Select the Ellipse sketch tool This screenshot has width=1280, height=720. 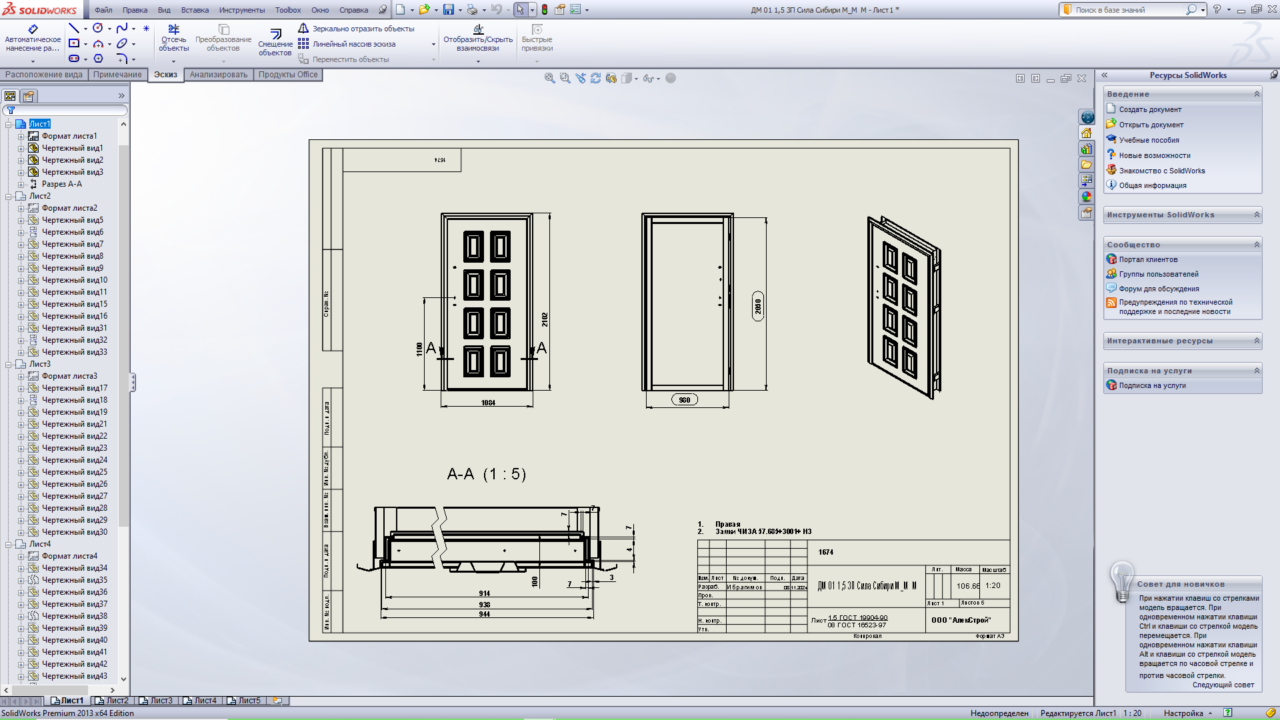(x=122, y=44)
